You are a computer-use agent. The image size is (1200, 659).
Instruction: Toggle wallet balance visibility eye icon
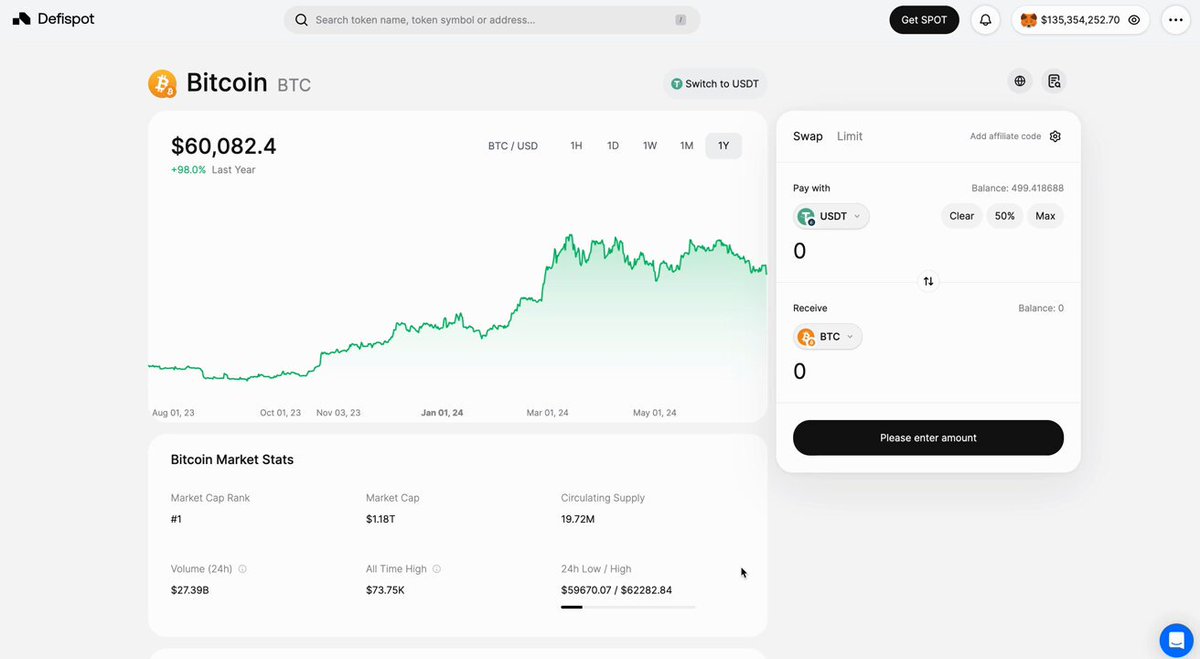click(x=1134, y=20)
